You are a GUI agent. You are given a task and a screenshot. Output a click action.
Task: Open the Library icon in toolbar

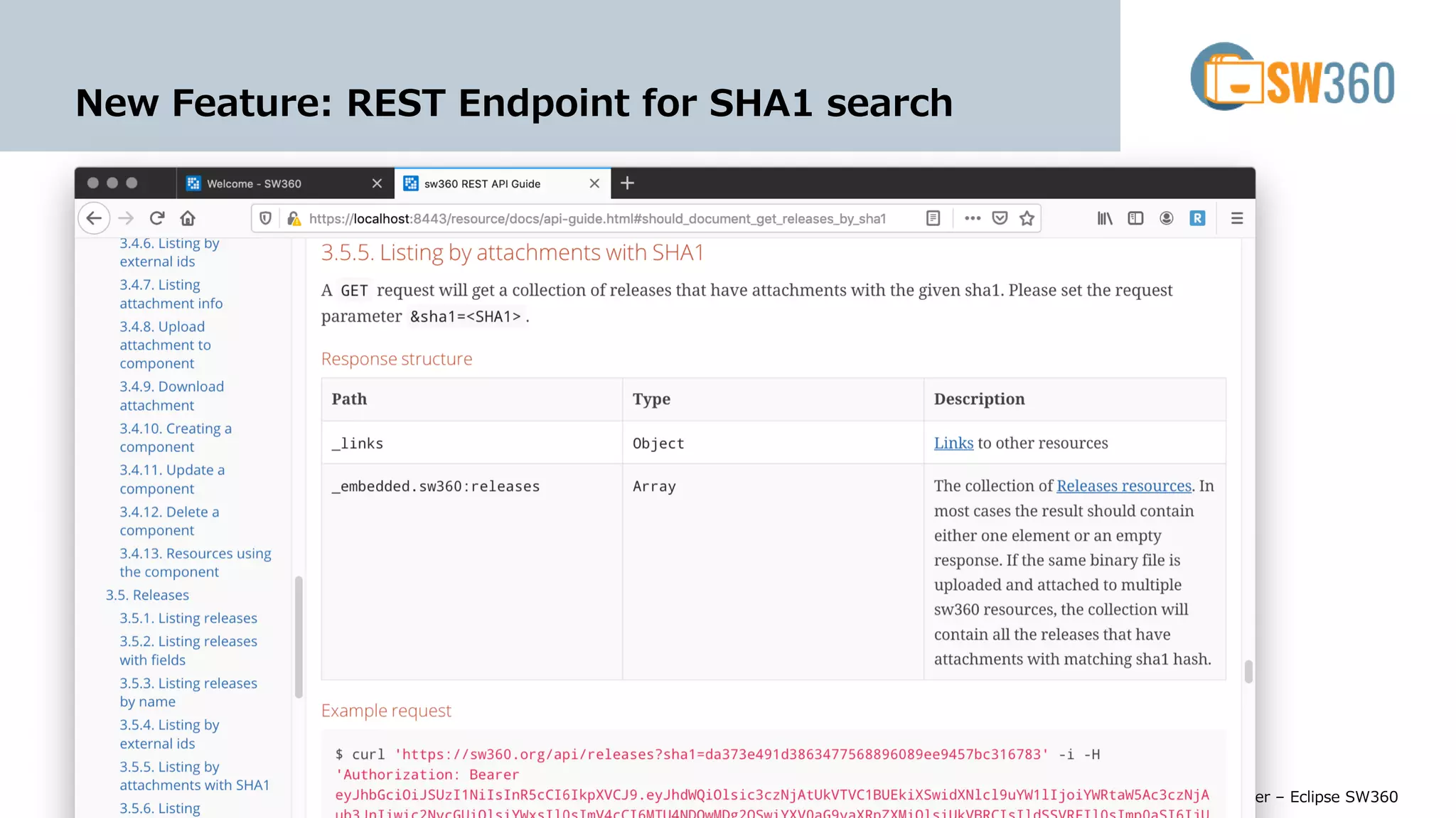(1104, 218)
